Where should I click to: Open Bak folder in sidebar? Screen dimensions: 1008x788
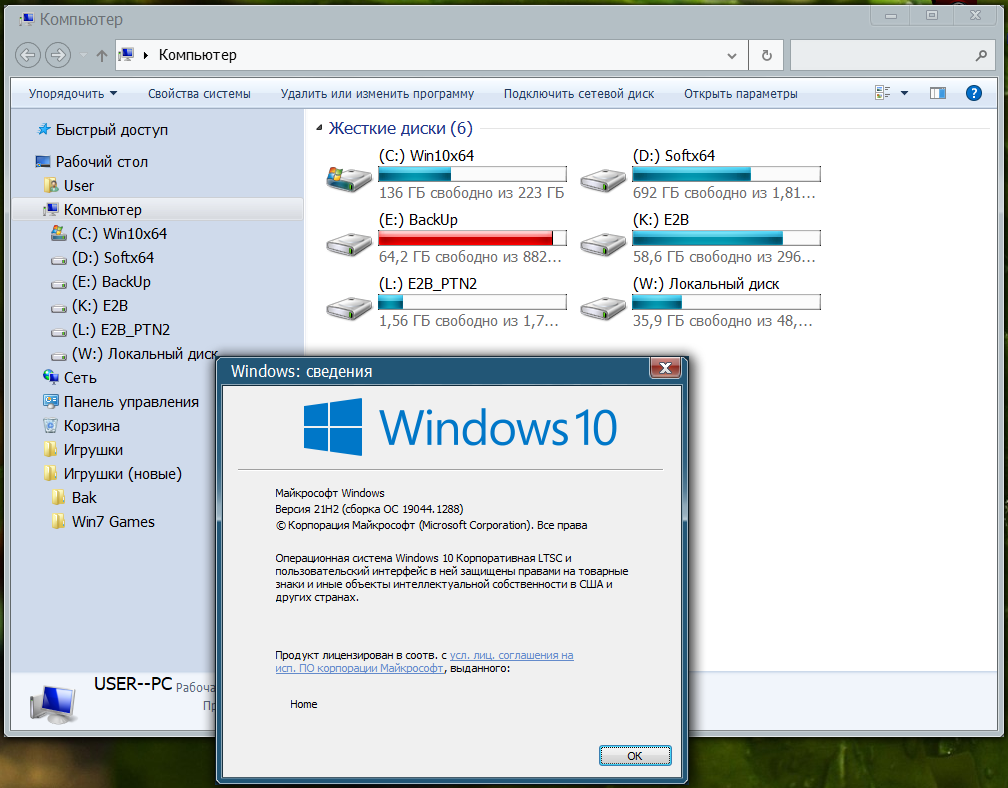point(84,498)
